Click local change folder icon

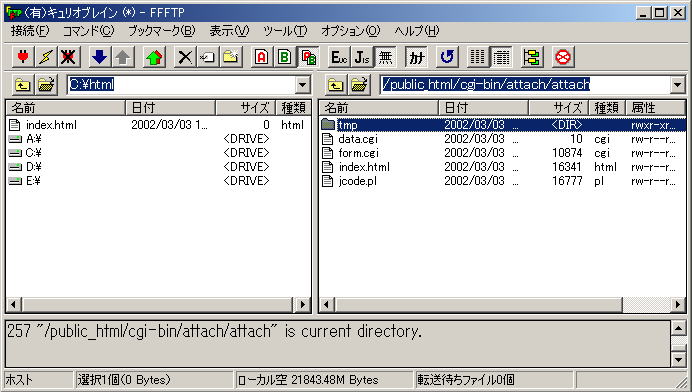click(x=46, y=84)
